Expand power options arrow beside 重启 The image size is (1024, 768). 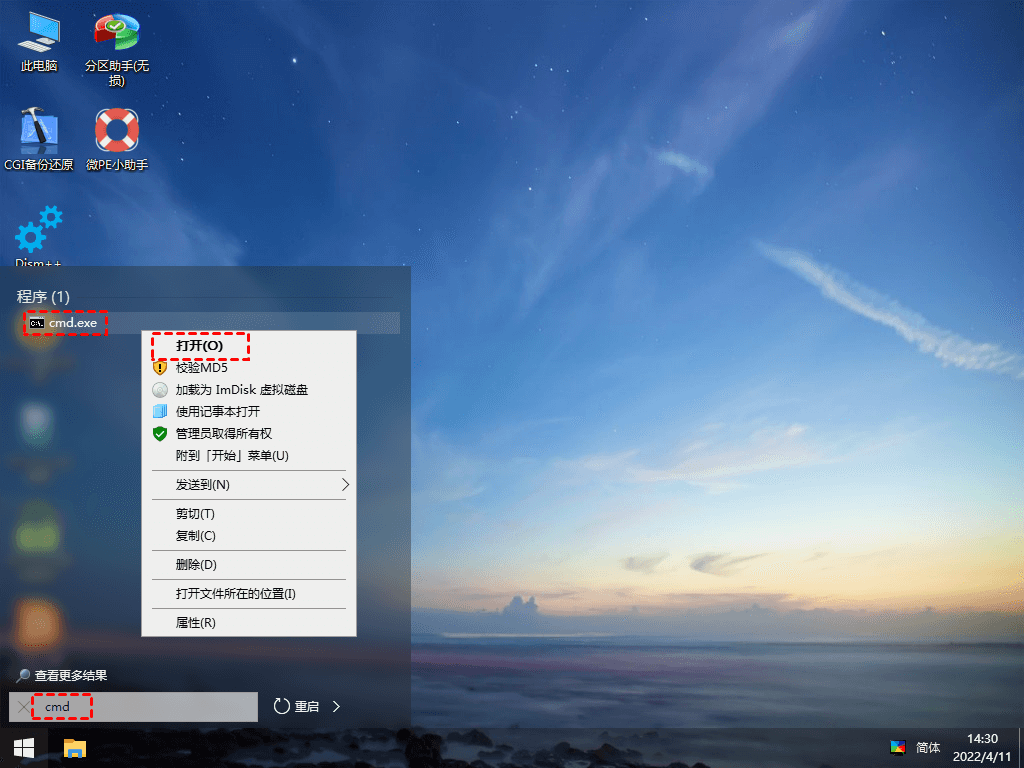[x=336, y=707]
